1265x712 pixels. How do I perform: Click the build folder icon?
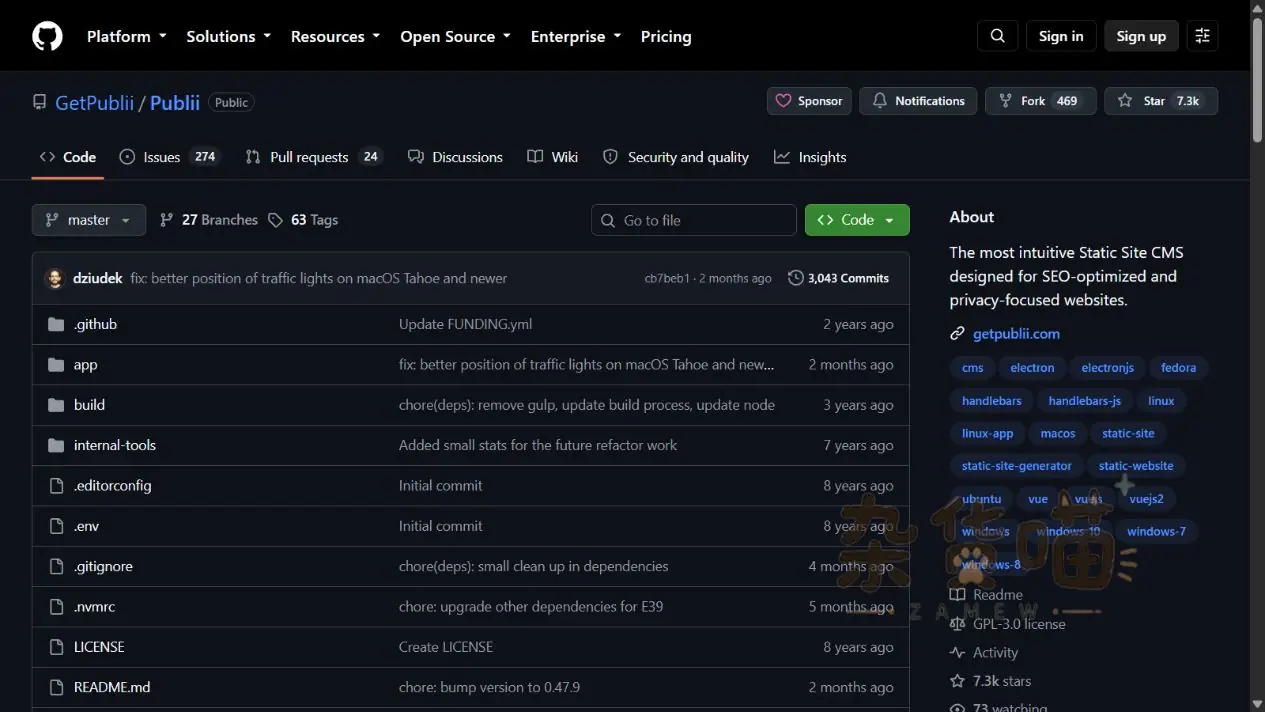(56, 405)
